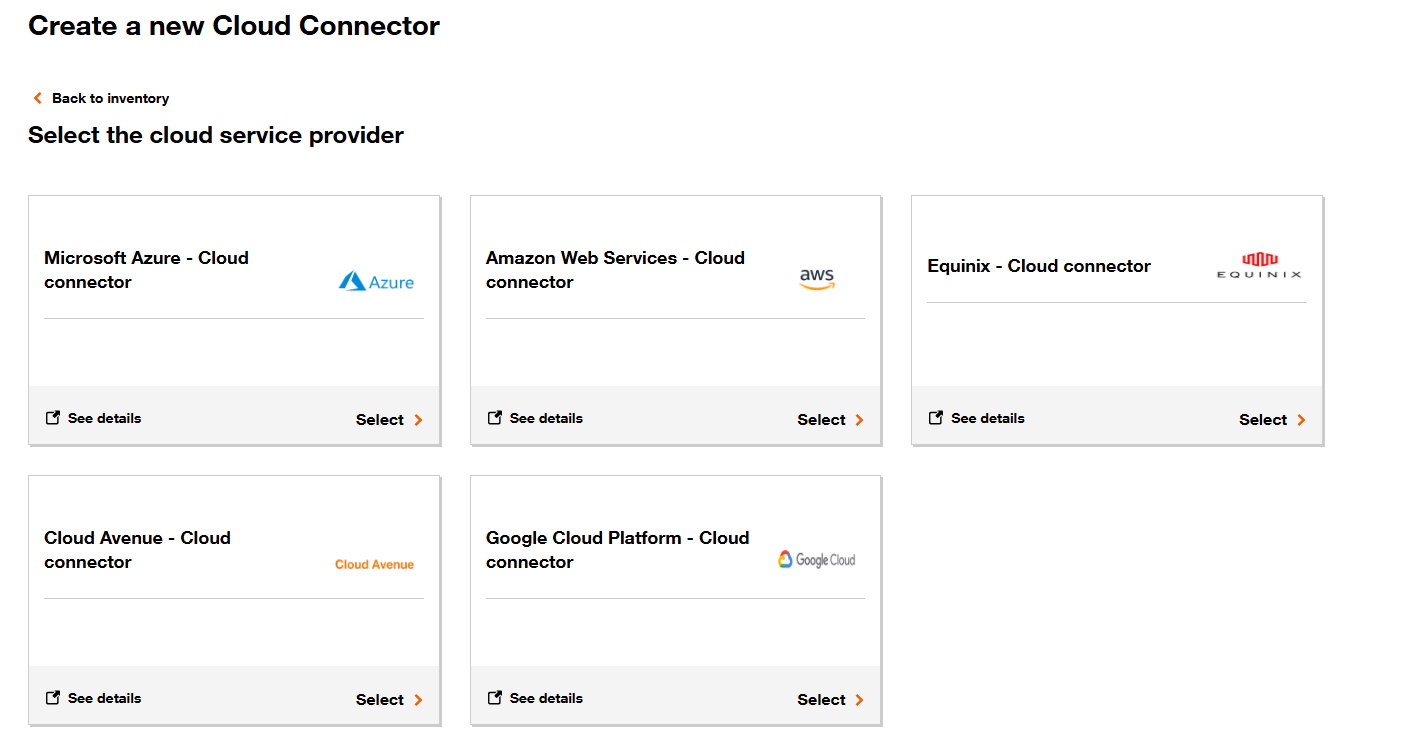Click orange chevron next to Azure Select
The width and height of the screenshot is (1418, 736).
tap(418, 420)
